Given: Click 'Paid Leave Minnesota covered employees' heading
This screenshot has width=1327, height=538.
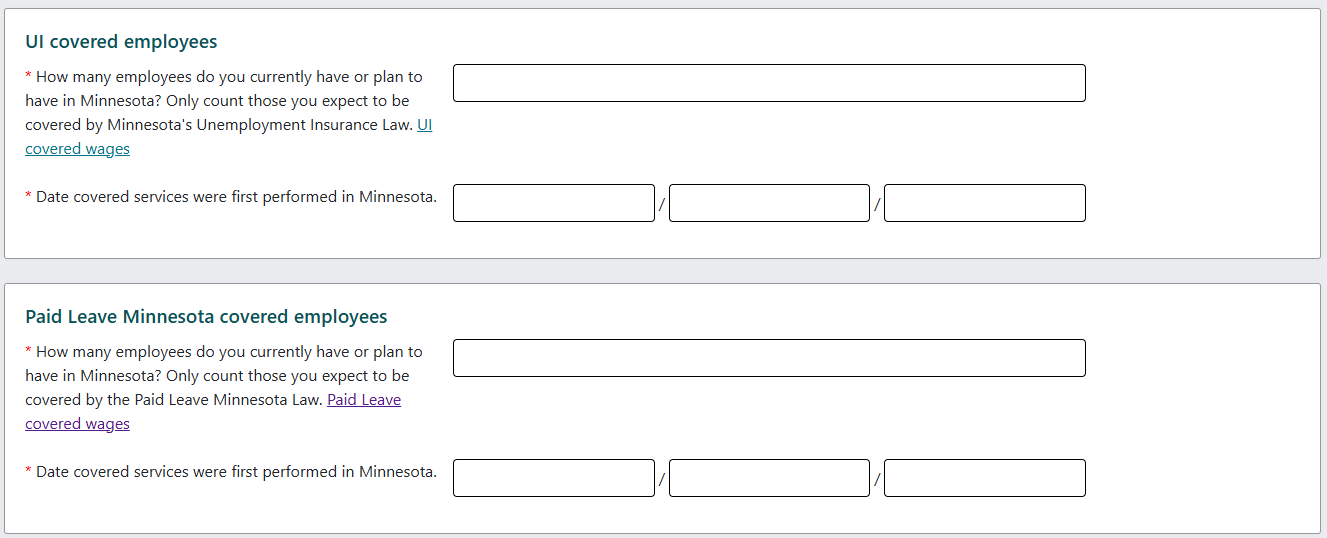Looking at the screenshot, I should (x=206, y=317).
